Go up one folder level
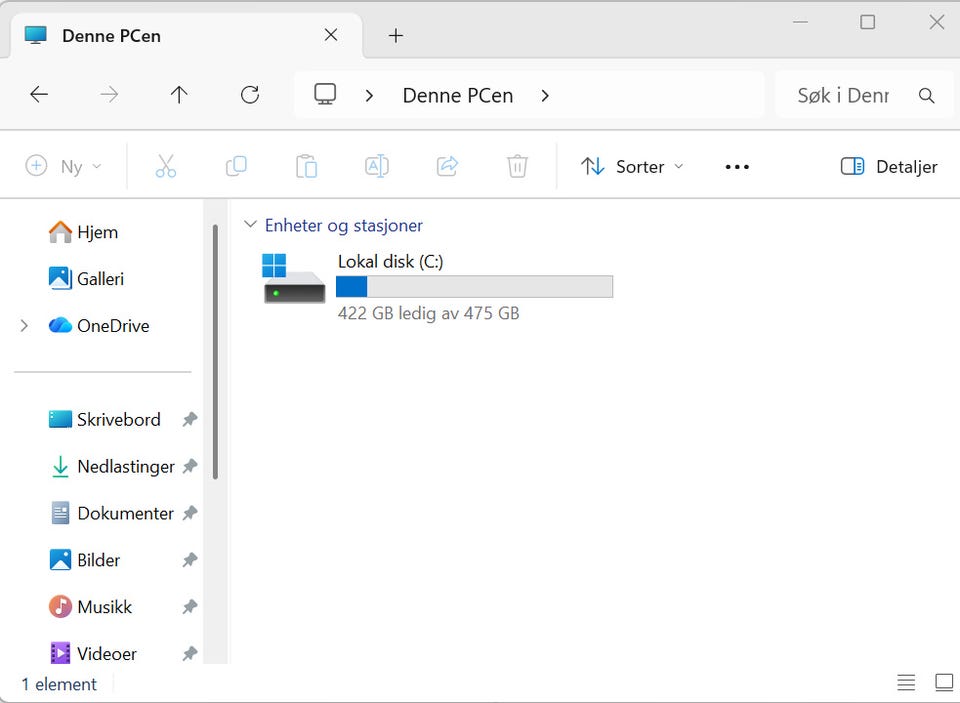 [179, 94]
